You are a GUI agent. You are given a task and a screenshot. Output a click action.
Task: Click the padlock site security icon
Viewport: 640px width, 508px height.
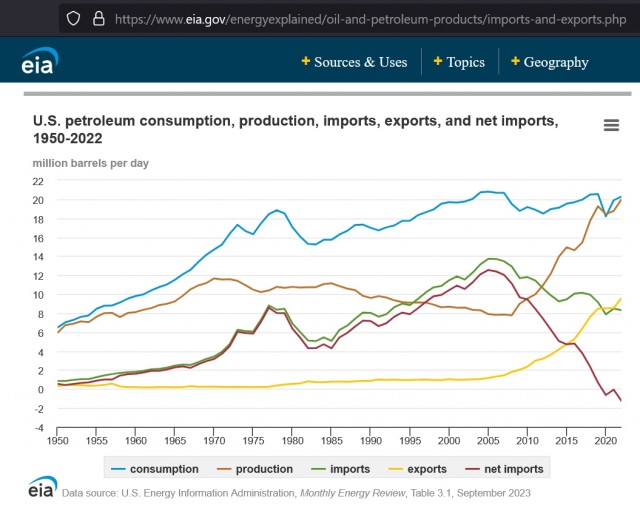pyautogui.click(x=98, y=18)
